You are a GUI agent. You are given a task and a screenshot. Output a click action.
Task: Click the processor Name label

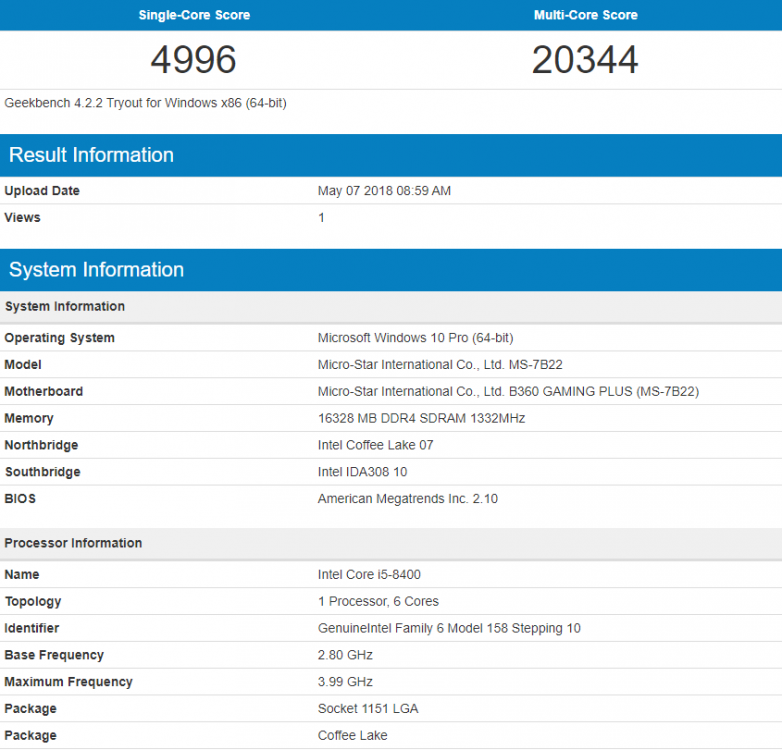tap(22, 574)
